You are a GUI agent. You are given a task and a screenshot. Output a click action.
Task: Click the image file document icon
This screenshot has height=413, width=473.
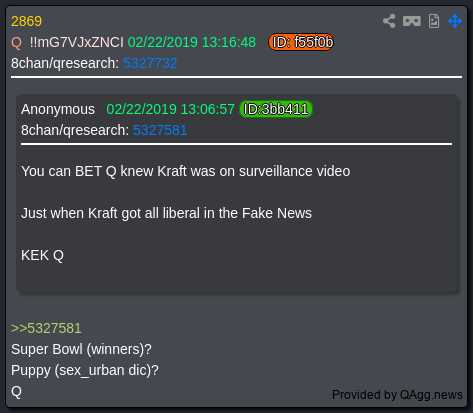tap(434, 21)
